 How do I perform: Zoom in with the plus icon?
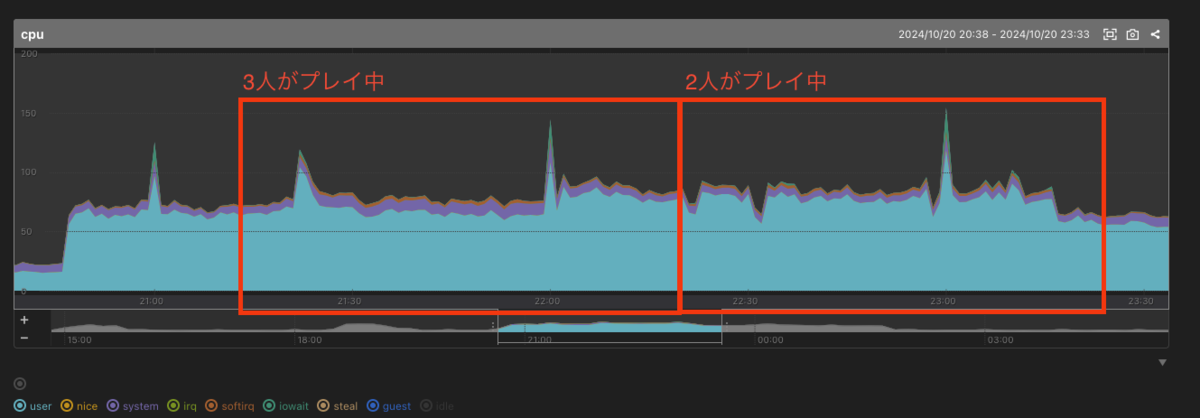tap(24, 321)
